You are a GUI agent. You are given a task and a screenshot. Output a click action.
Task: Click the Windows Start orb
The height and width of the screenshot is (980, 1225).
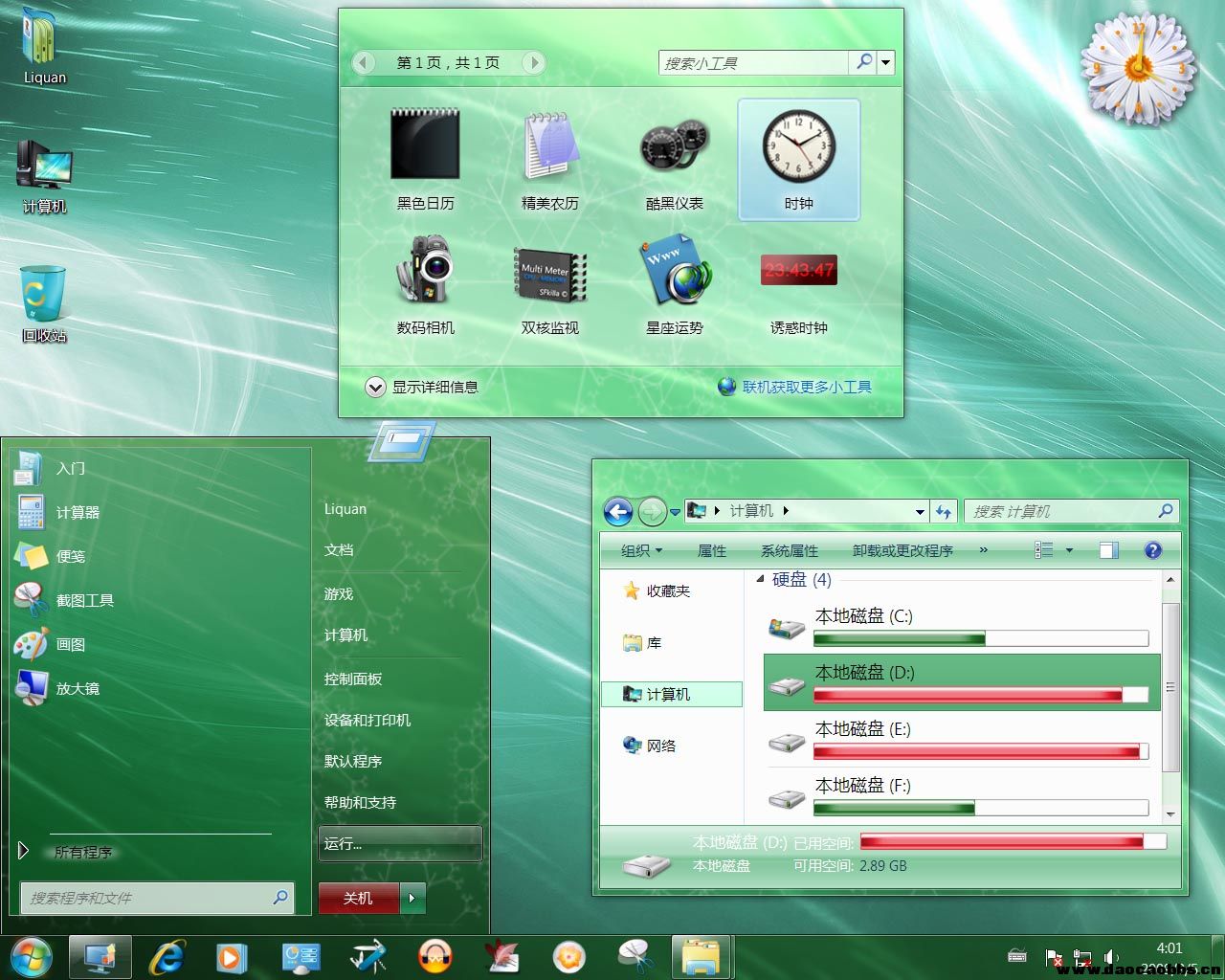(x=31, y=956)
